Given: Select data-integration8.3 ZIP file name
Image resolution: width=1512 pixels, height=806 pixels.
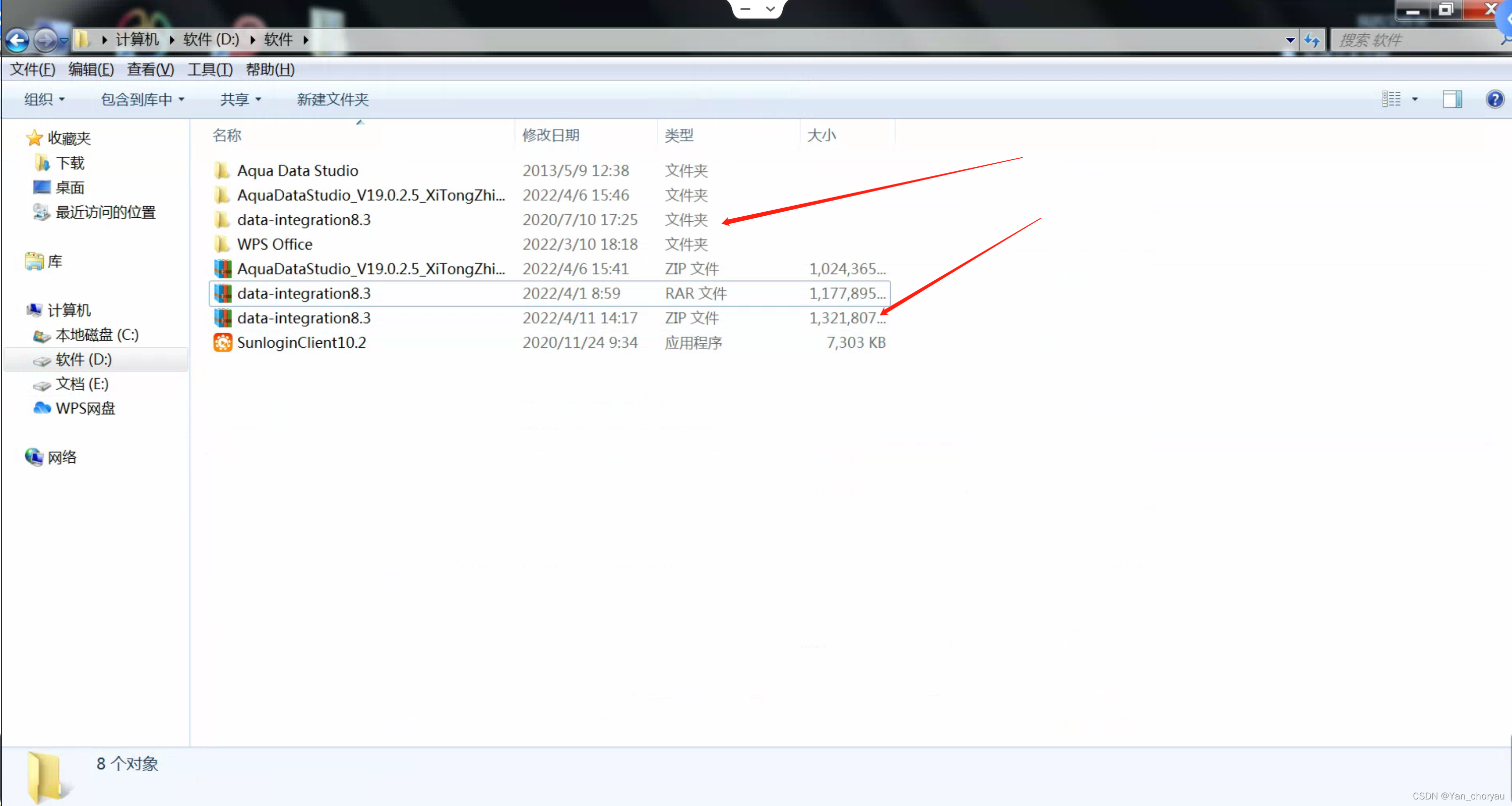Looking at the screenshot, I should coord(303,318).
